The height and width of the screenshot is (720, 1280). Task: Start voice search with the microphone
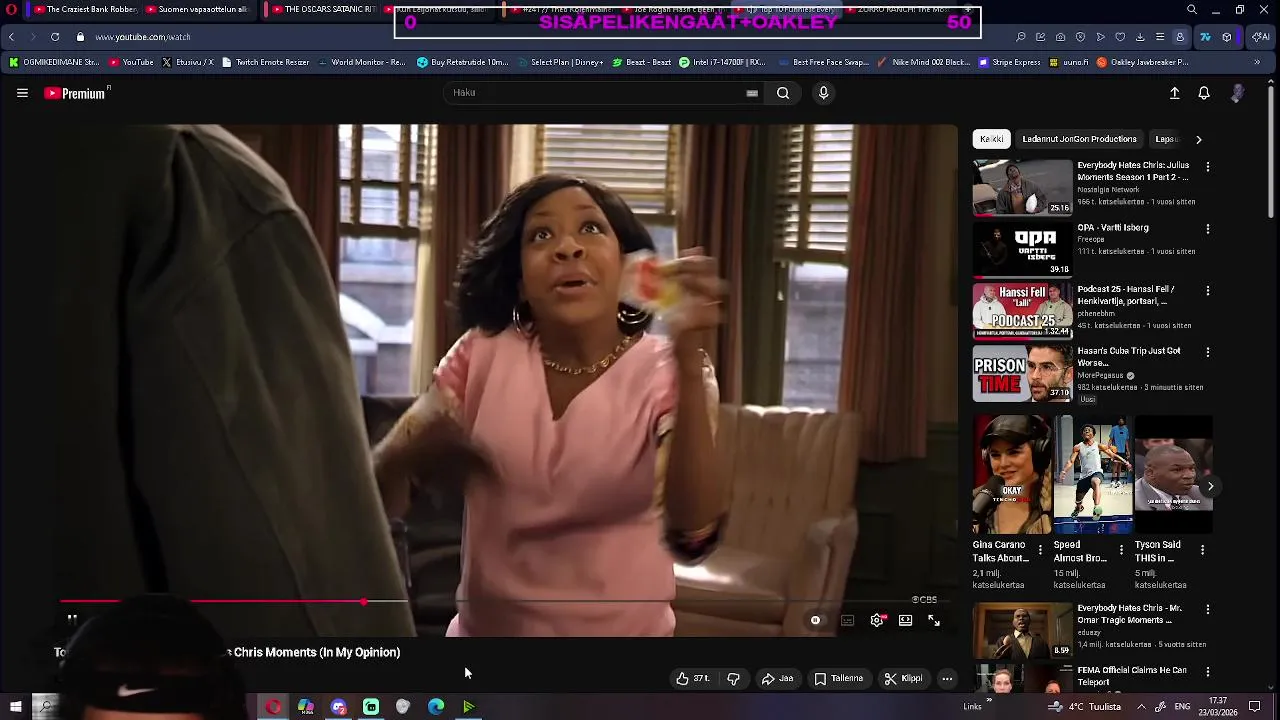(x=823, y=93)
